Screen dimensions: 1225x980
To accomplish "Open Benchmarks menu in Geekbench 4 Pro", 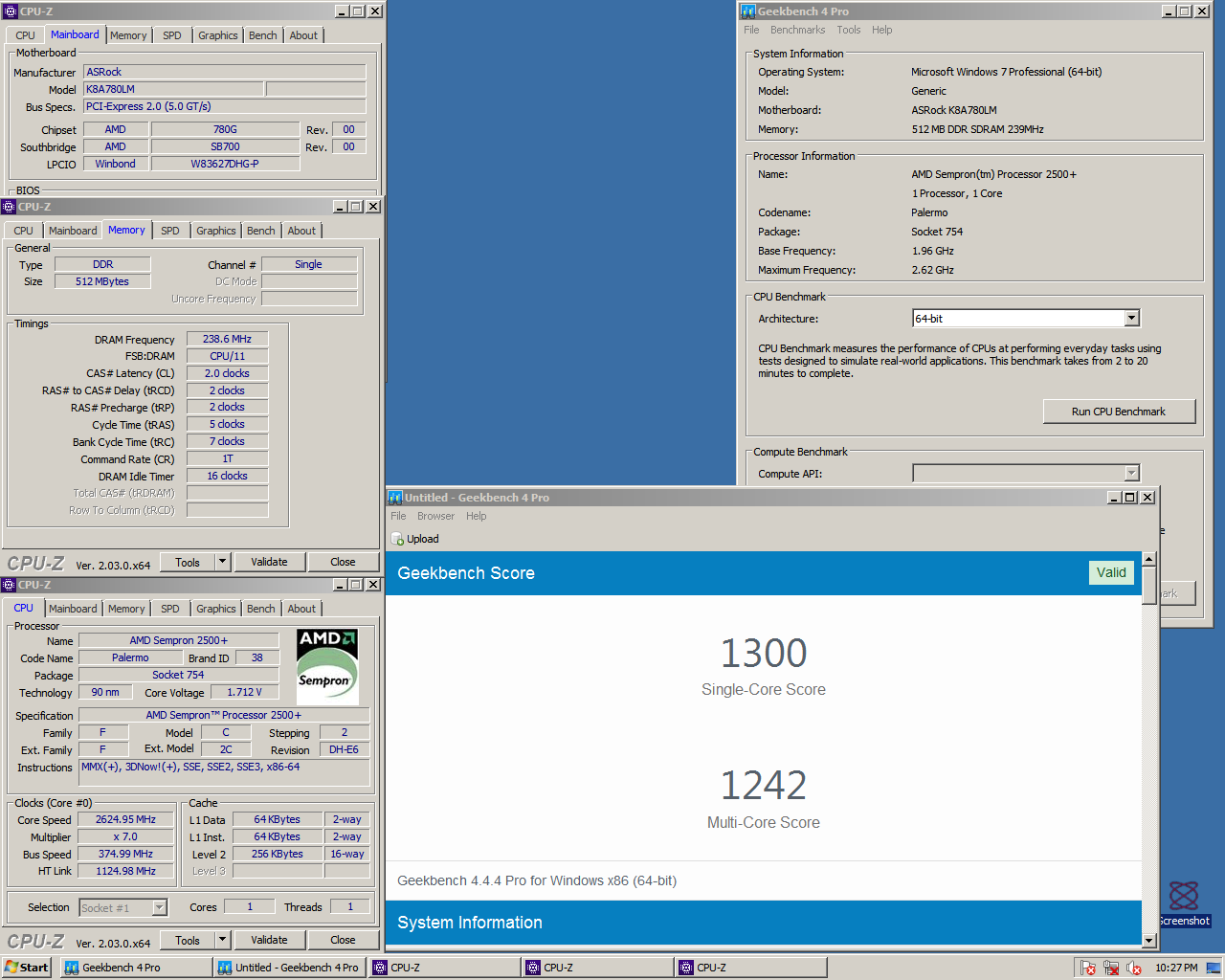I will pyautogui.click(x=797, y=30).
